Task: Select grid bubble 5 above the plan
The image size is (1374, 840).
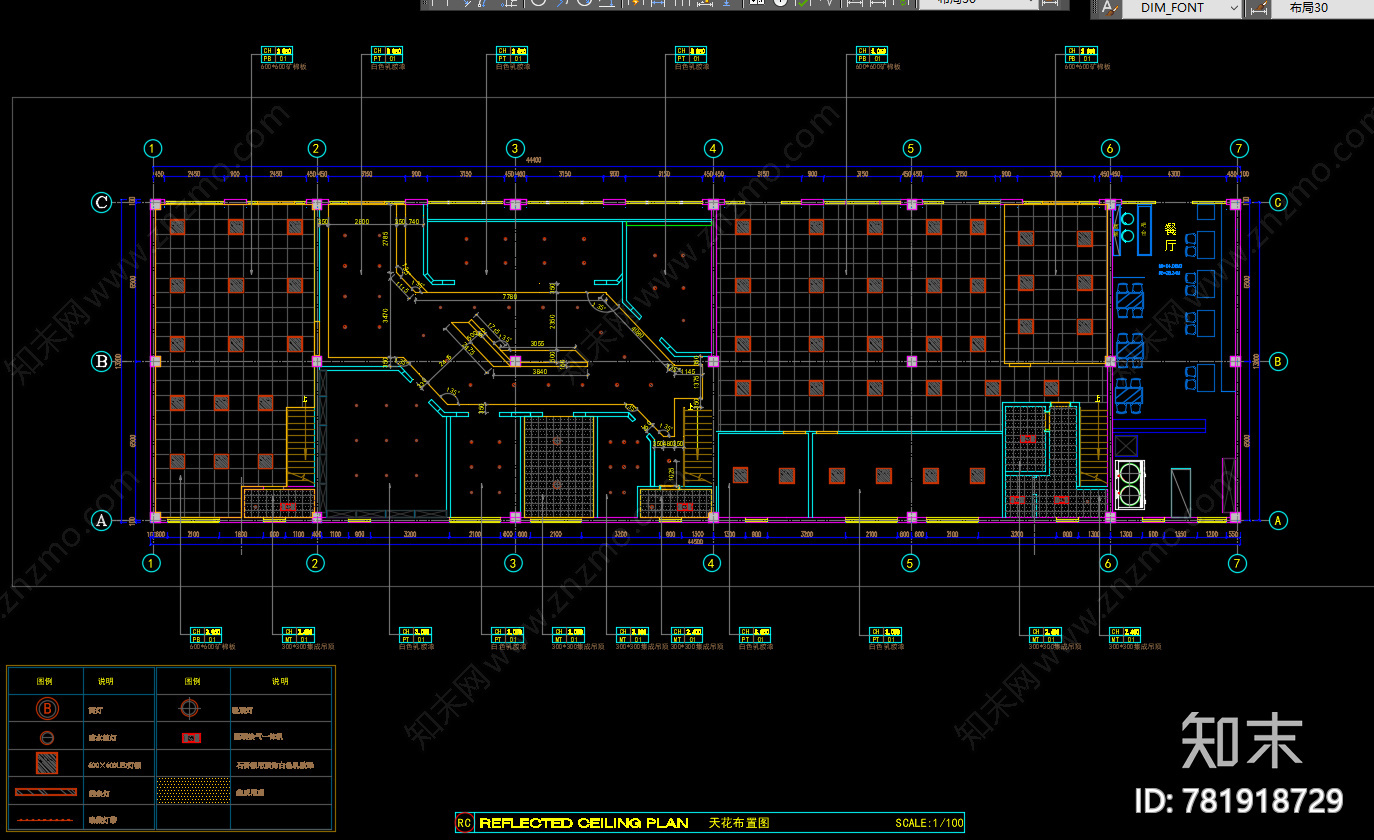Action: click(911, 148)
